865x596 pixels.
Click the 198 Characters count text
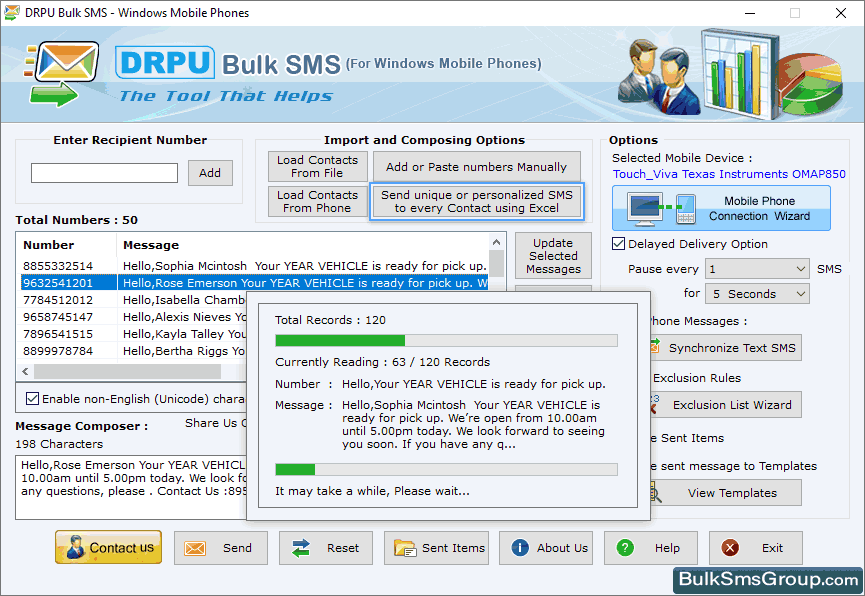[x=59, y=444]
